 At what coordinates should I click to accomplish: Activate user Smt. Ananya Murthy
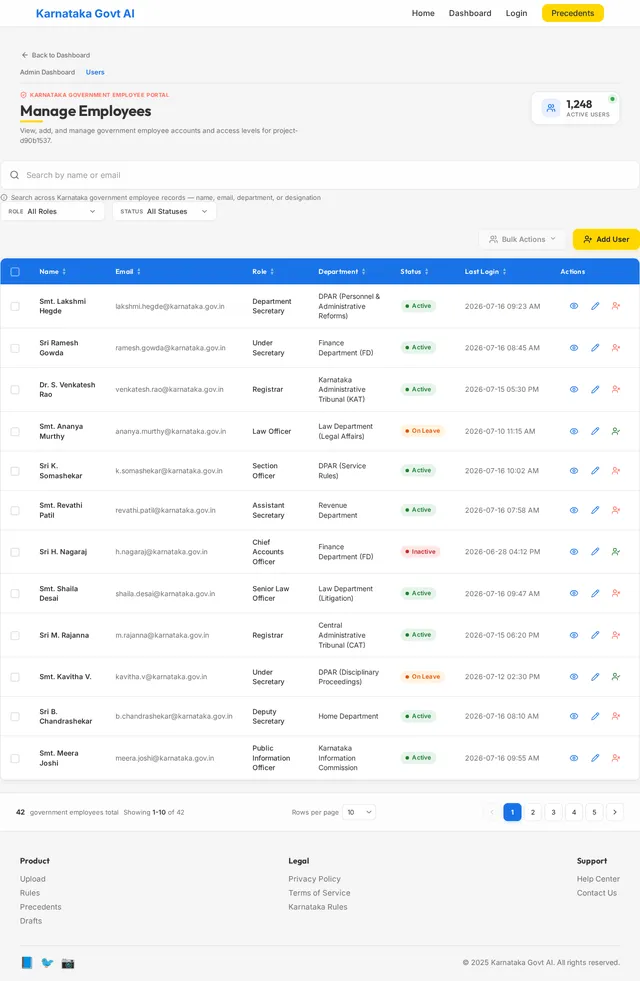[616, 431]
